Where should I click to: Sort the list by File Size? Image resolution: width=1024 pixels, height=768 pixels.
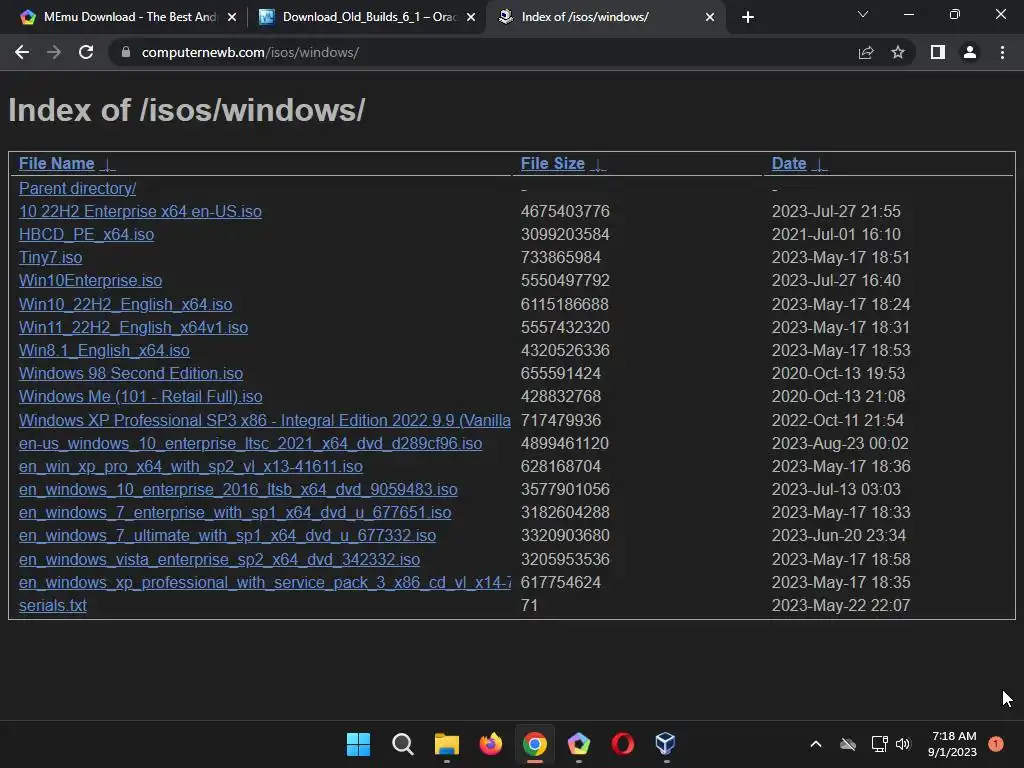click(x=552, y=163)
